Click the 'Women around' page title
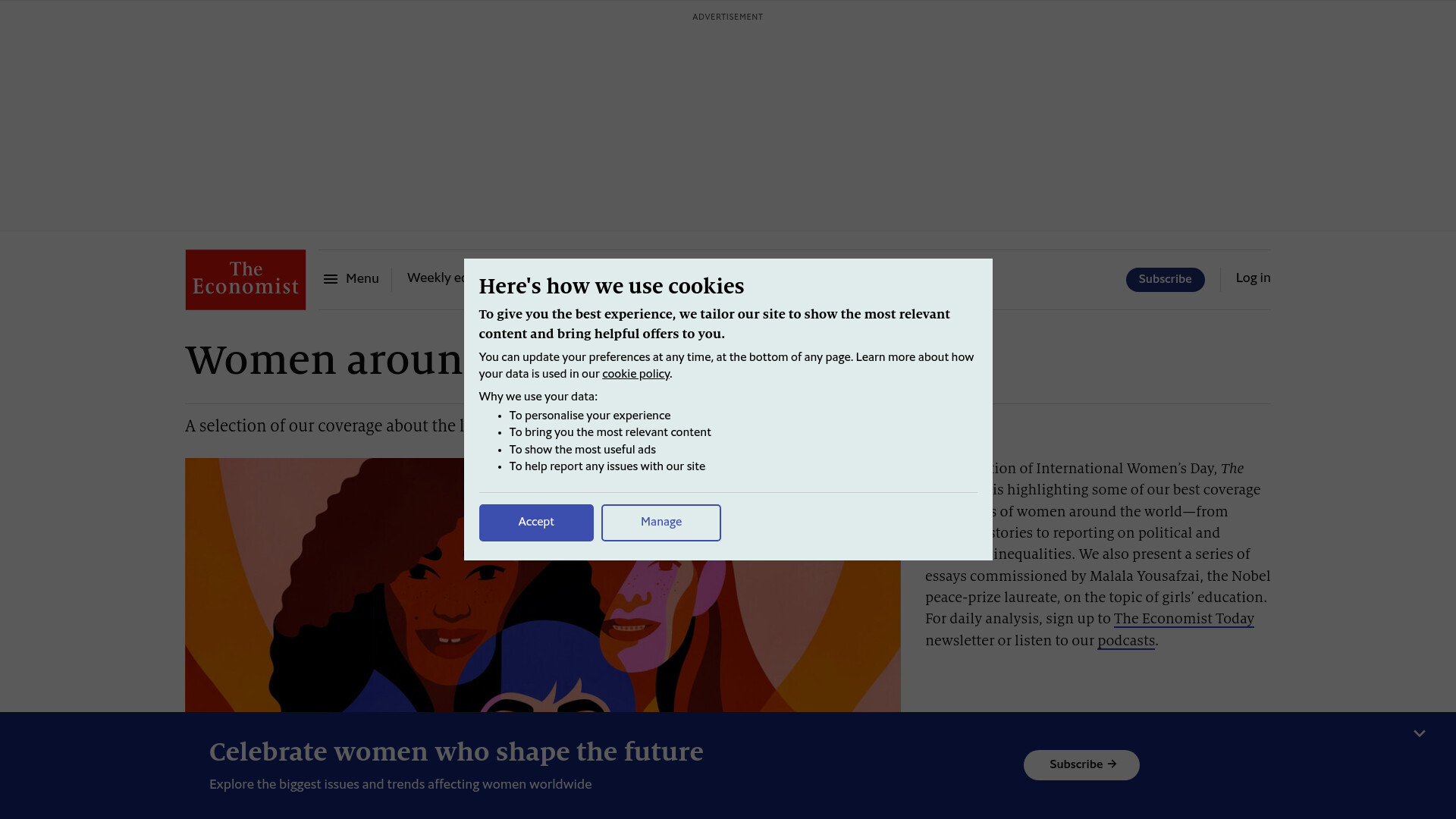The height and width of the screenshot is (819, 1456). click(x=325, y=359)
